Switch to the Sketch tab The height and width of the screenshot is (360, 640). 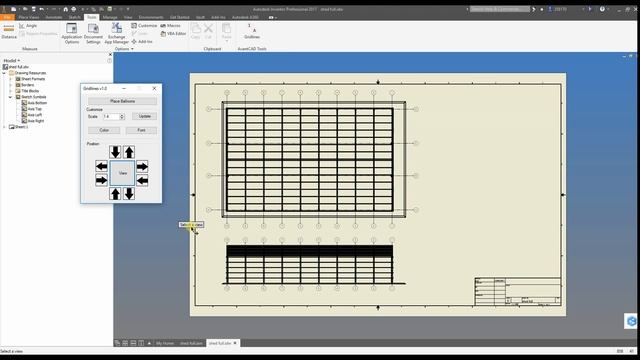[x=74, y=17]
